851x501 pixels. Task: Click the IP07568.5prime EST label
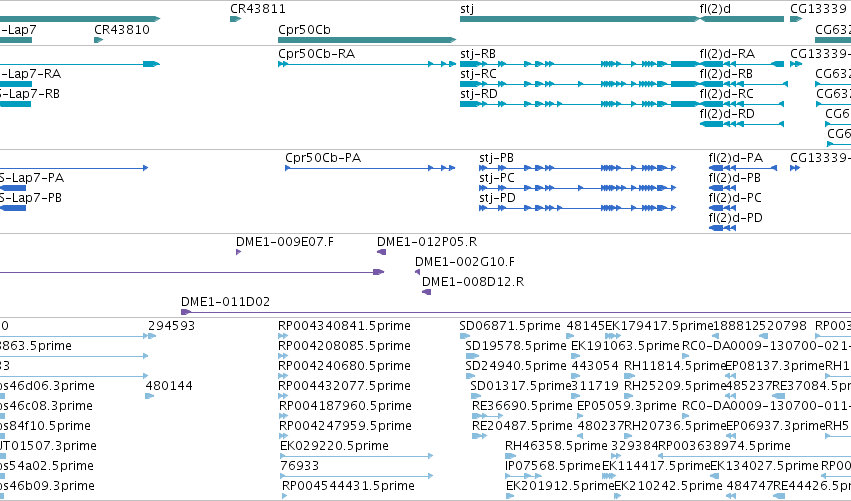pyautogui.click(x=552, y=466)
